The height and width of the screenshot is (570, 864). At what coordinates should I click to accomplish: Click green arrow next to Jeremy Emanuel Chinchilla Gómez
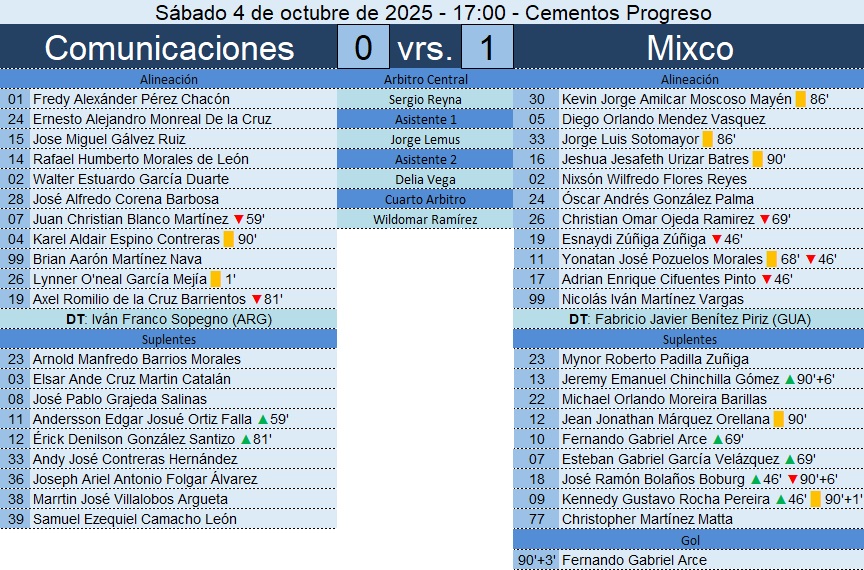coord(789,379)
